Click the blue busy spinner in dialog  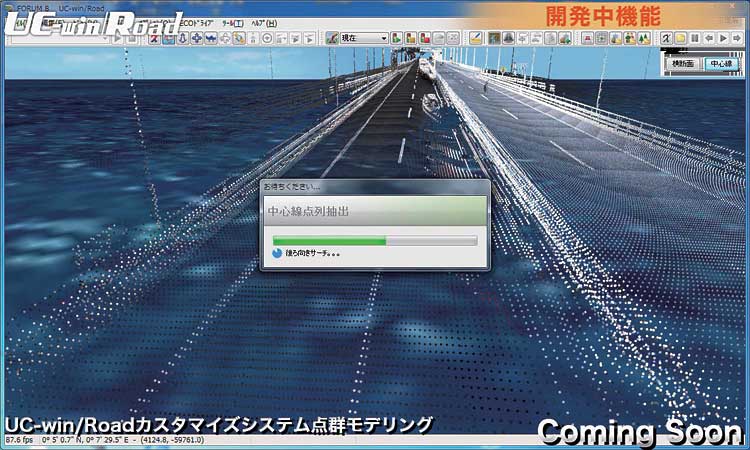click(x=277, y=253)
